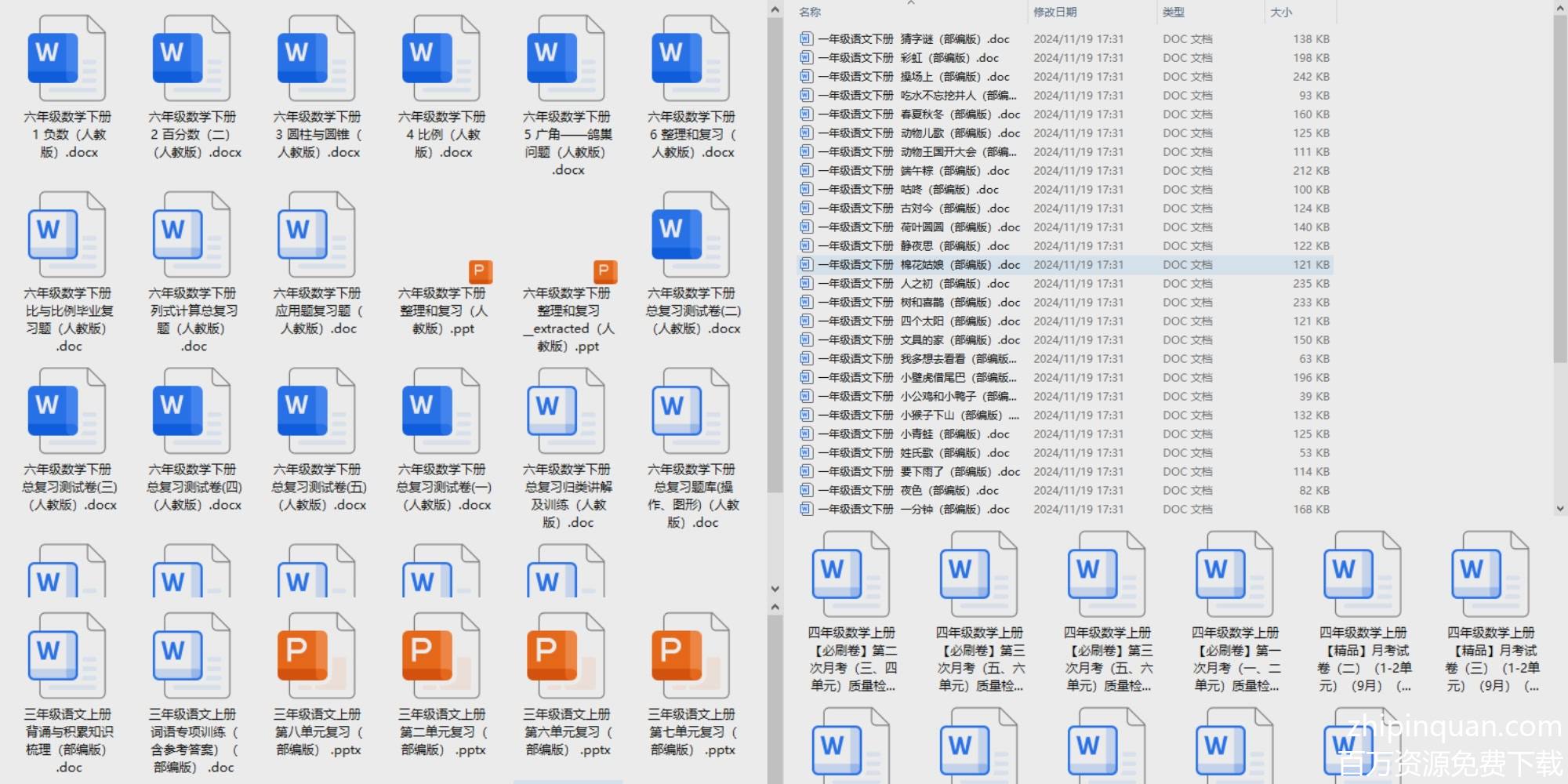Click the 大小 column header

pyautogui.click(x=1280, y=13)
